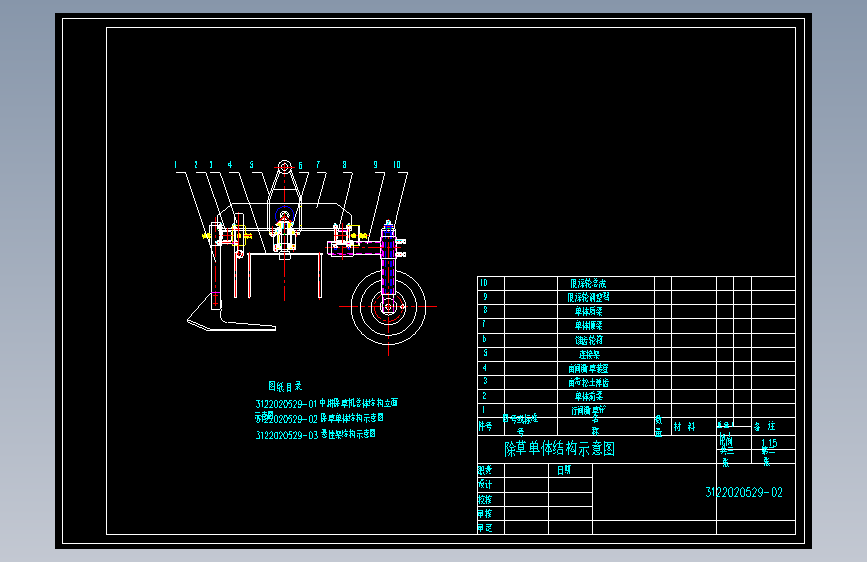
Task: Select callout number 7 above the assembly
Action: tap(318, 164)
